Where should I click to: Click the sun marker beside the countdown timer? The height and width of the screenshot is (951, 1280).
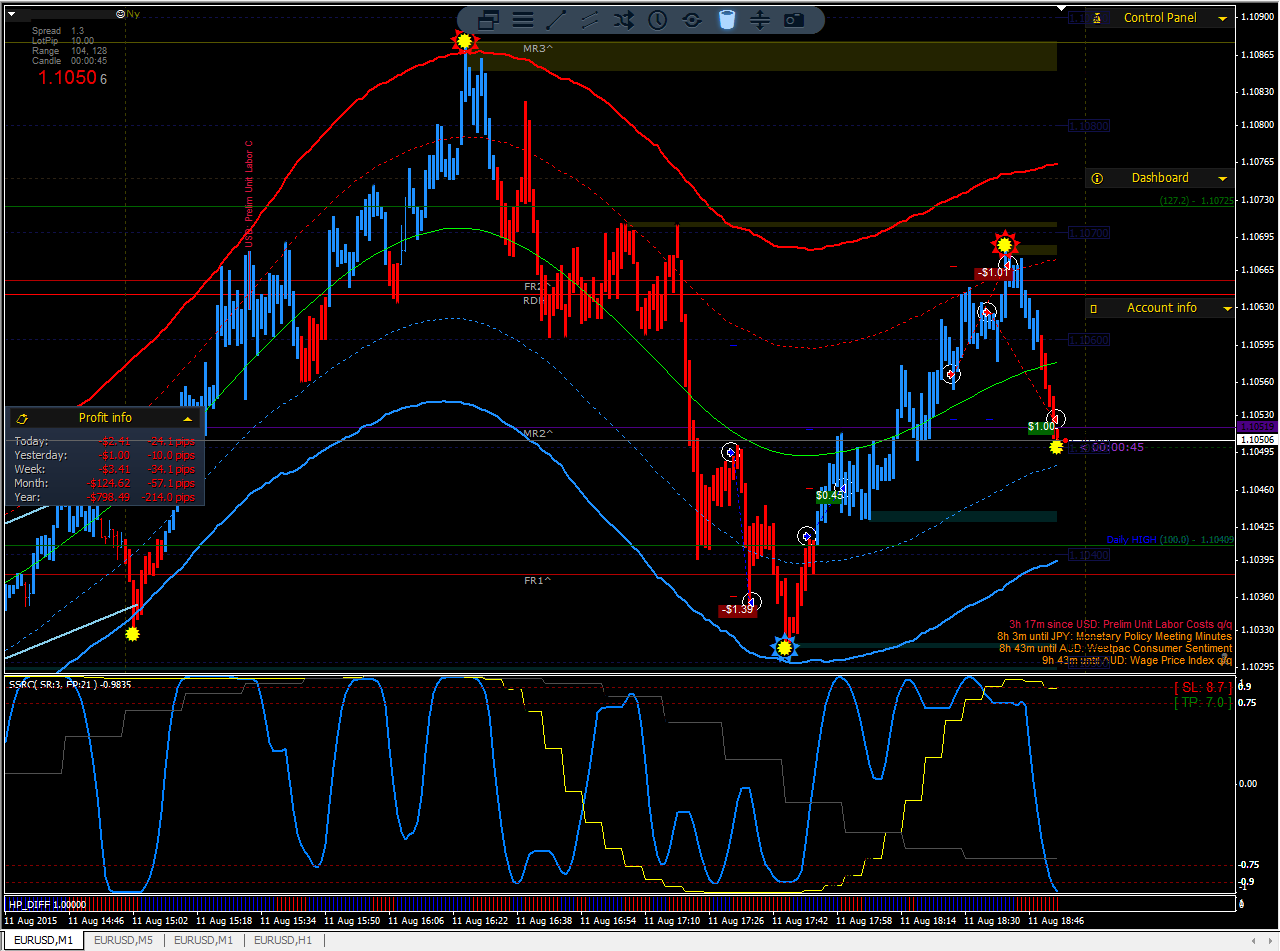coord(1056,447)
